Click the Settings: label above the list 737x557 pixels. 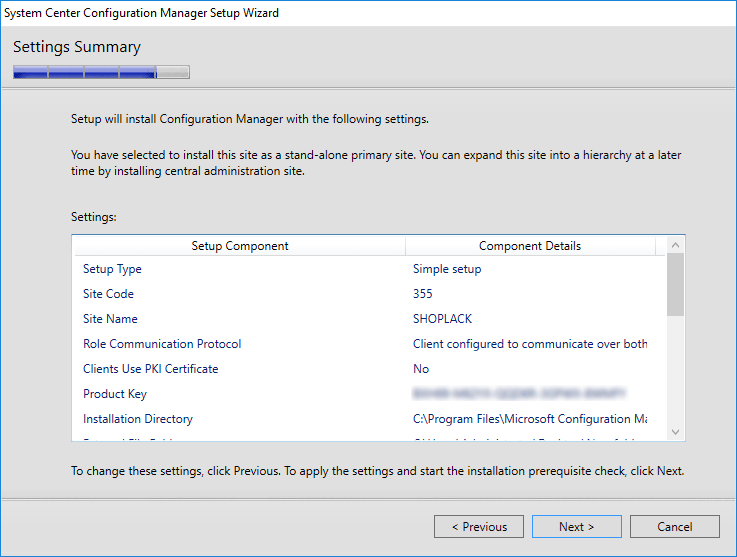(94, 217)
